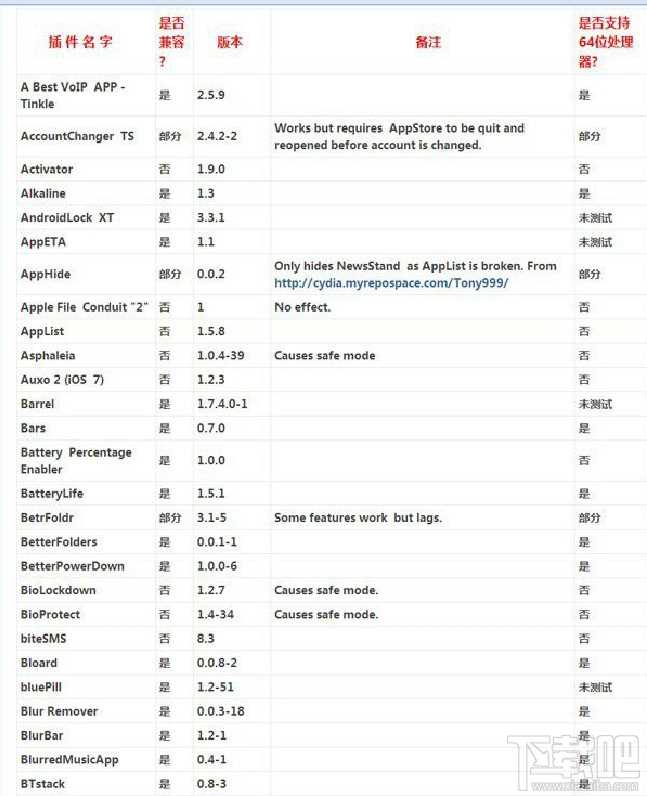
Task: Select the Auxo 2 (iOS 7) entry
Action: point(61,380)
